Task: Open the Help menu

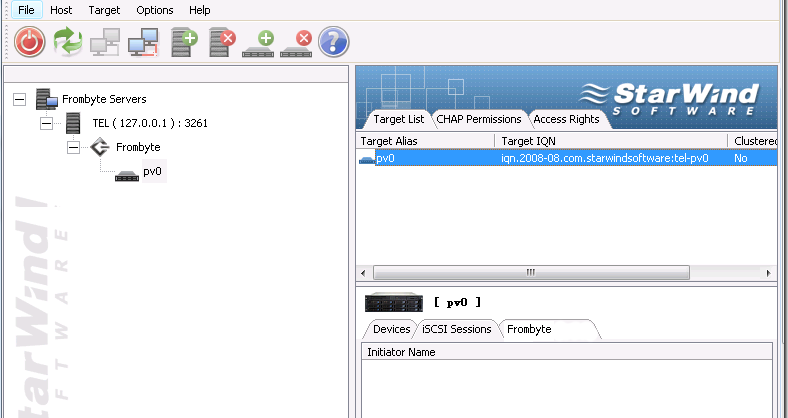Action: click(x=200, y=10)
